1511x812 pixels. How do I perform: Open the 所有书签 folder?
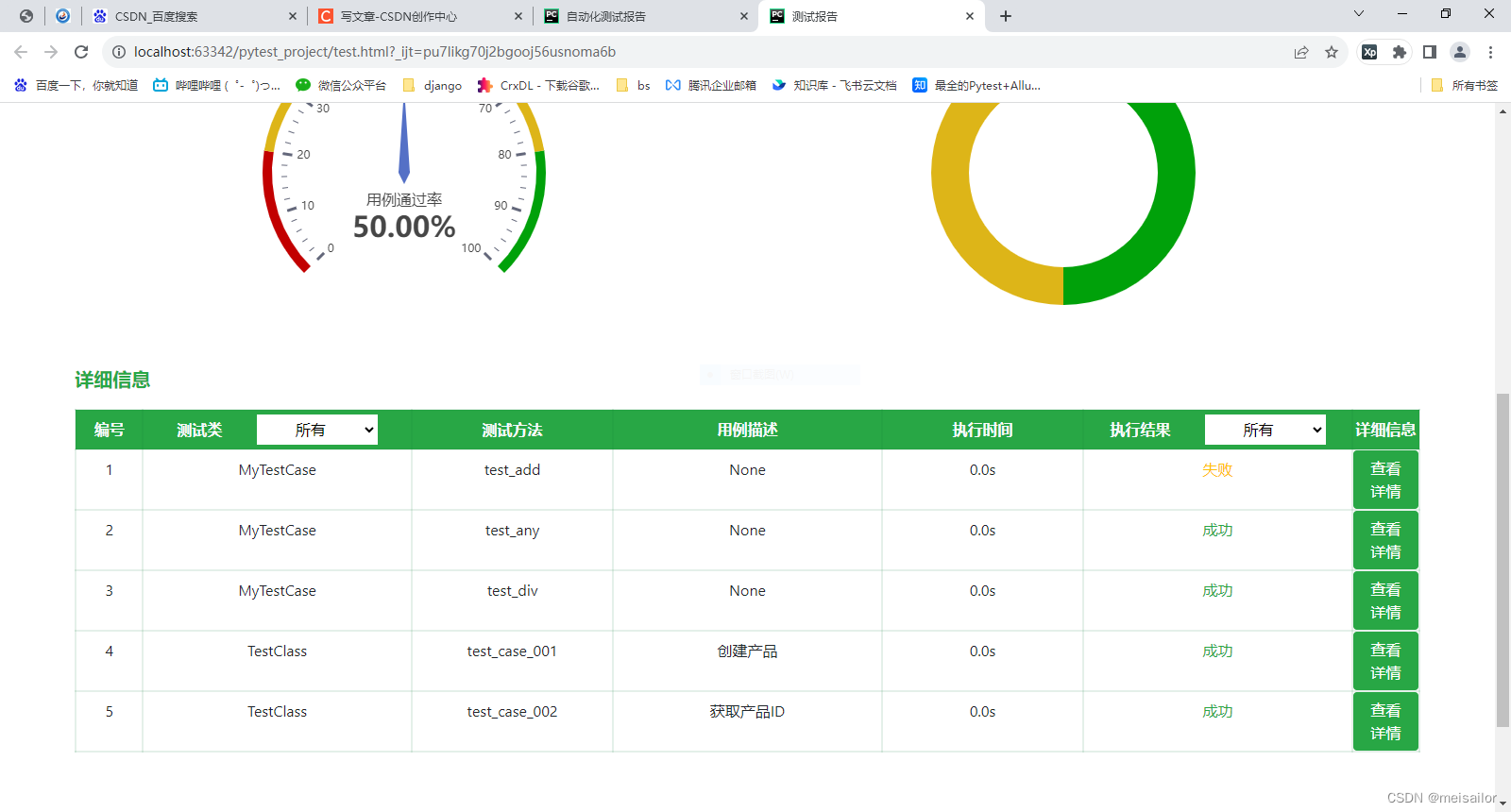[1464, 85]
